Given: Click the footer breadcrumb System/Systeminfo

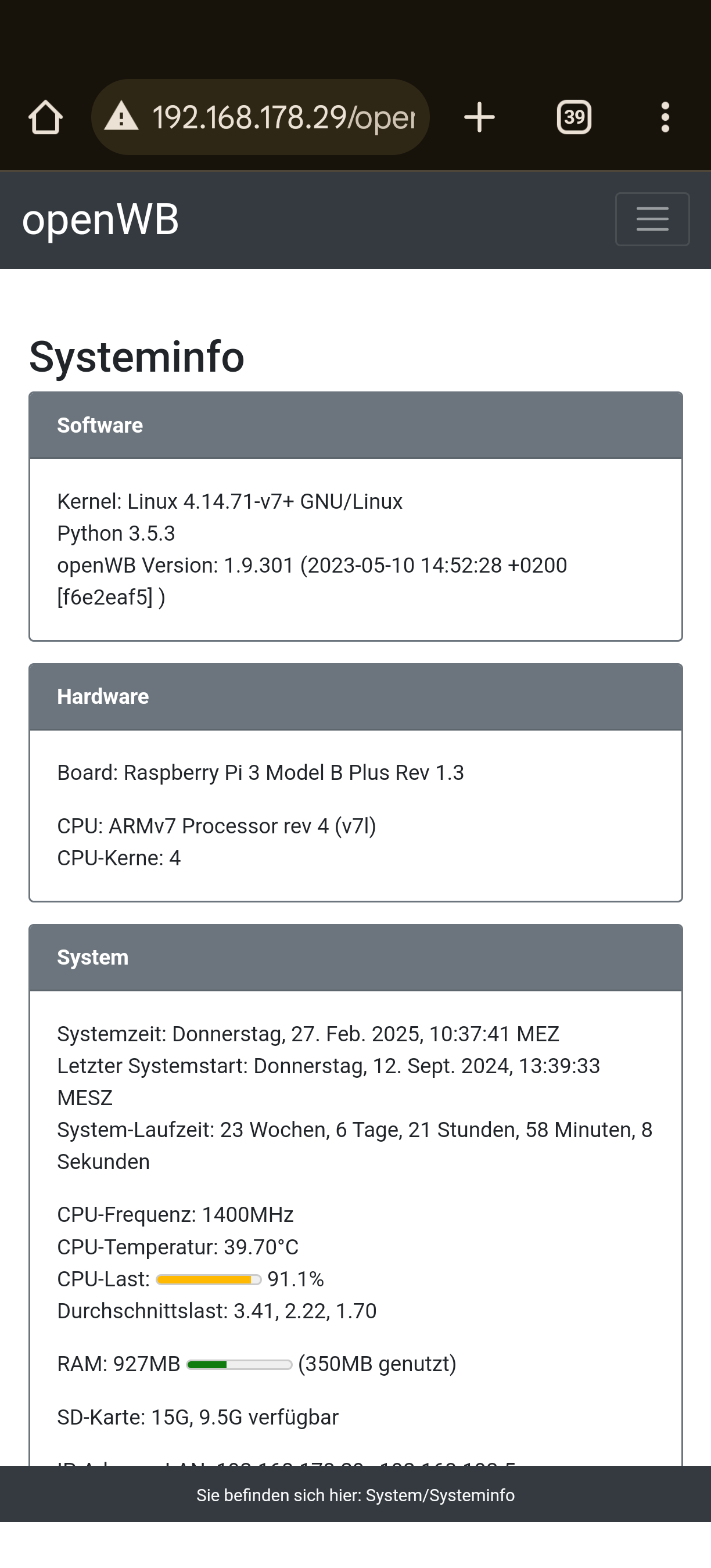Looking at the screenshot, I should point(355,1495).
